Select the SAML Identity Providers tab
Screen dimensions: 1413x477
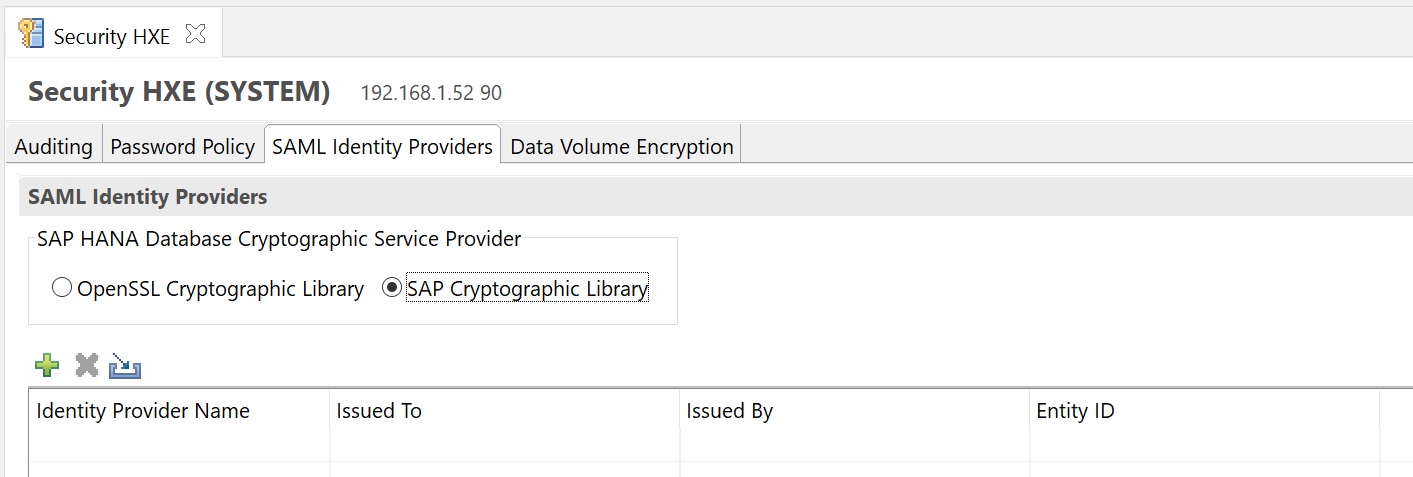pos(382,147)
